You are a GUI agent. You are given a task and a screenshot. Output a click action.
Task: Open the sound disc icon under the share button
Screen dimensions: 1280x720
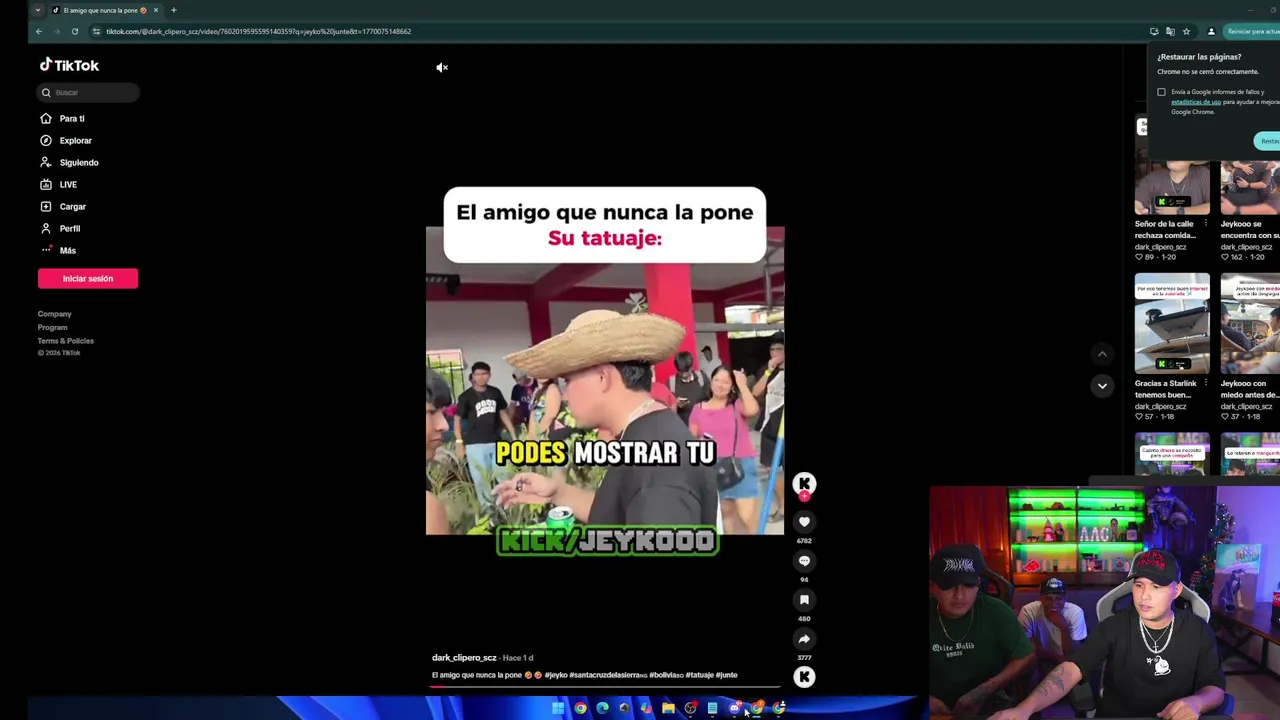[x=804, y=677]
